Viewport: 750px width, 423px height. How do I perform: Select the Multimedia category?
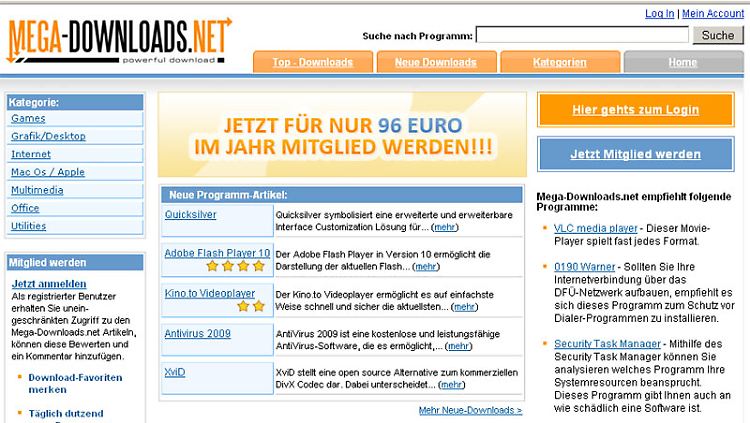[x=37, y=190]
